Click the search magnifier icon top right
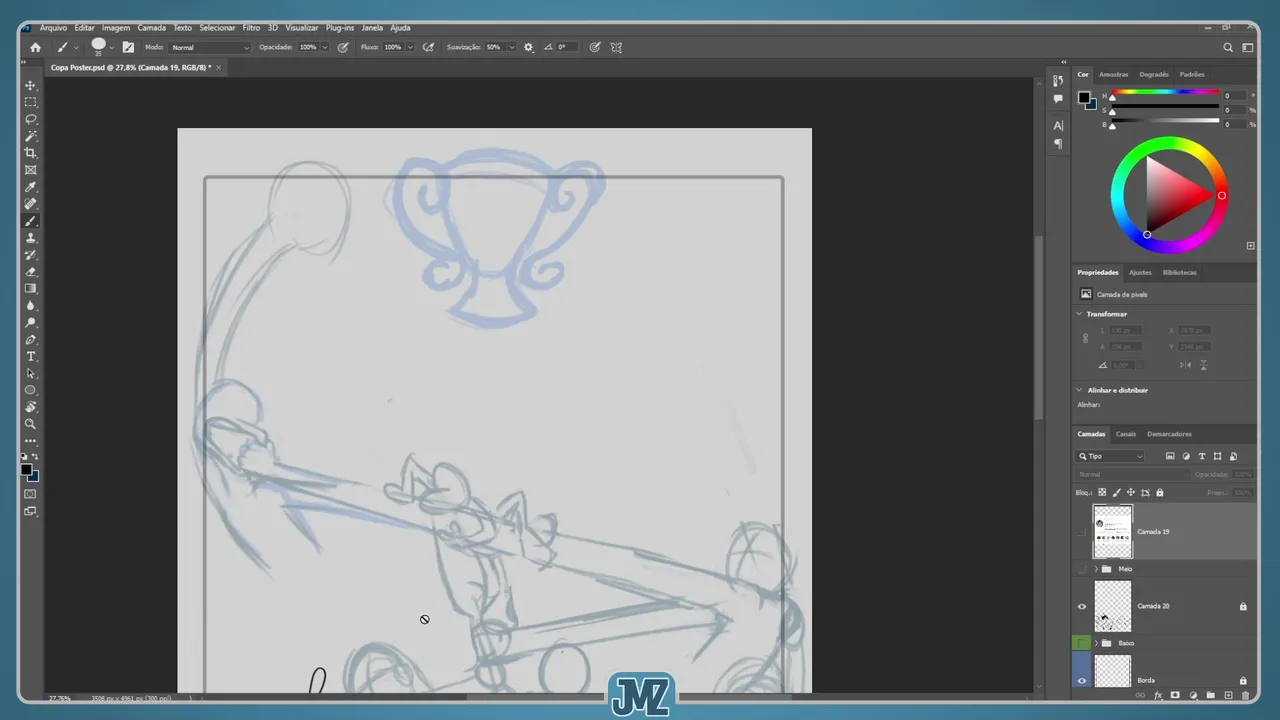Image resolution: width=1280 pixels, height=720 pixels. [x=1229, y=47]
